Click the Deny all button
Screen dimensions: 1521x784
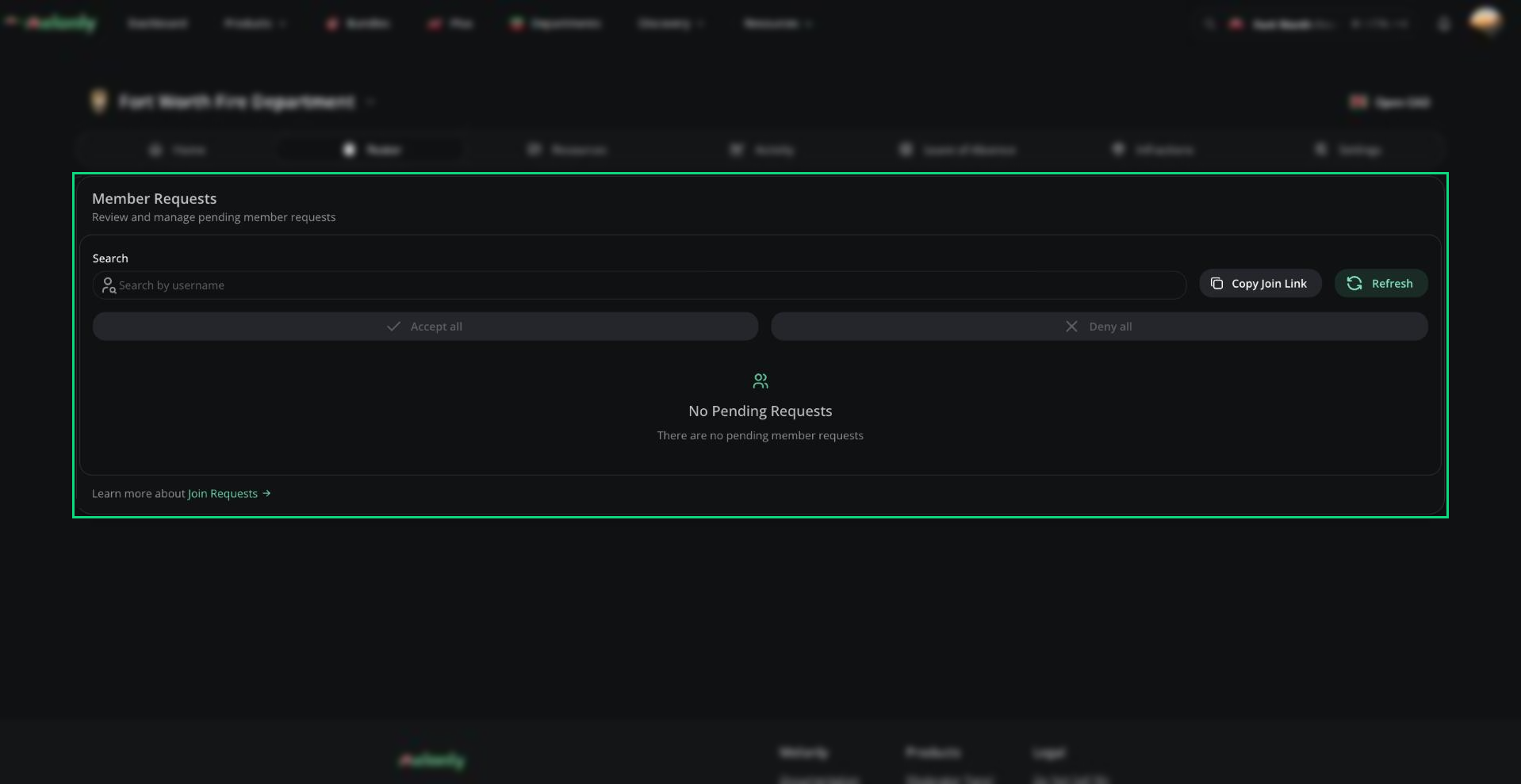(1099, 327)
